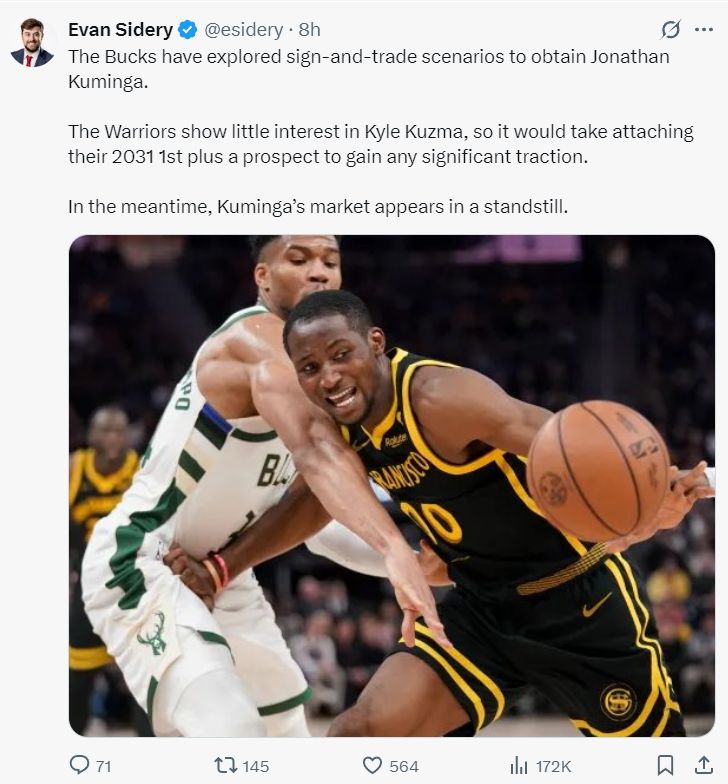This screenshot has height=784, width=728.
Task: Click the @esidery handle
Action: point(244,30)
